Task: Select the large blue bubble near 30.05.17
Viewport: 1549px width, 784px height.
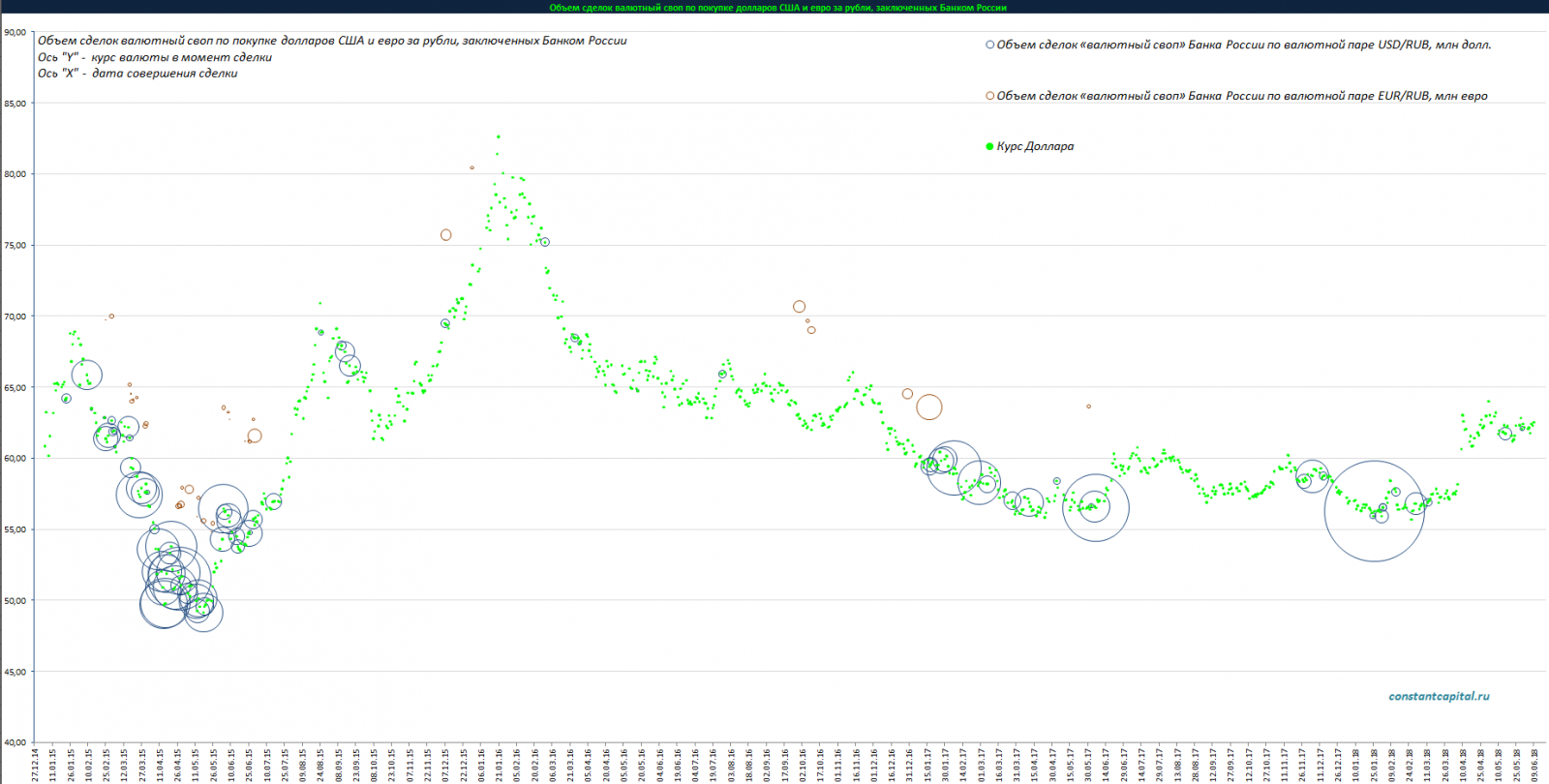Action: (x=1096, y=507)
